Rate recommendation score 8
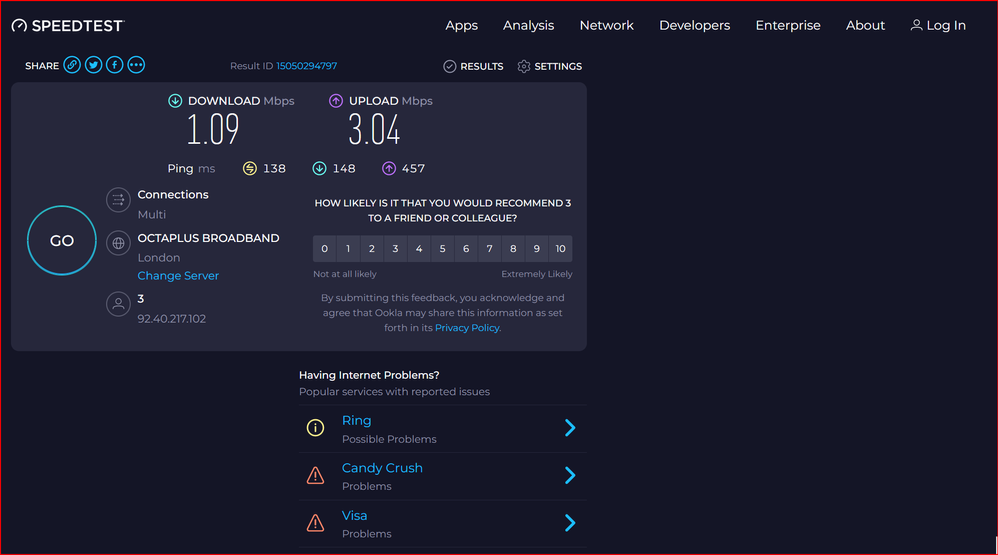Viewport: 998px width, 555px height. point(513,249)
